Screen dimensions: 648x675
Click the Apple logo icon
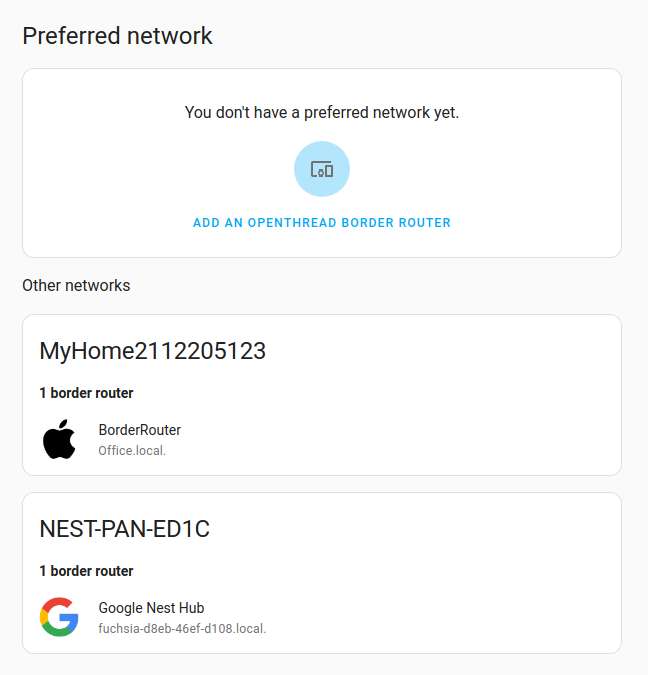coord(60,439)
